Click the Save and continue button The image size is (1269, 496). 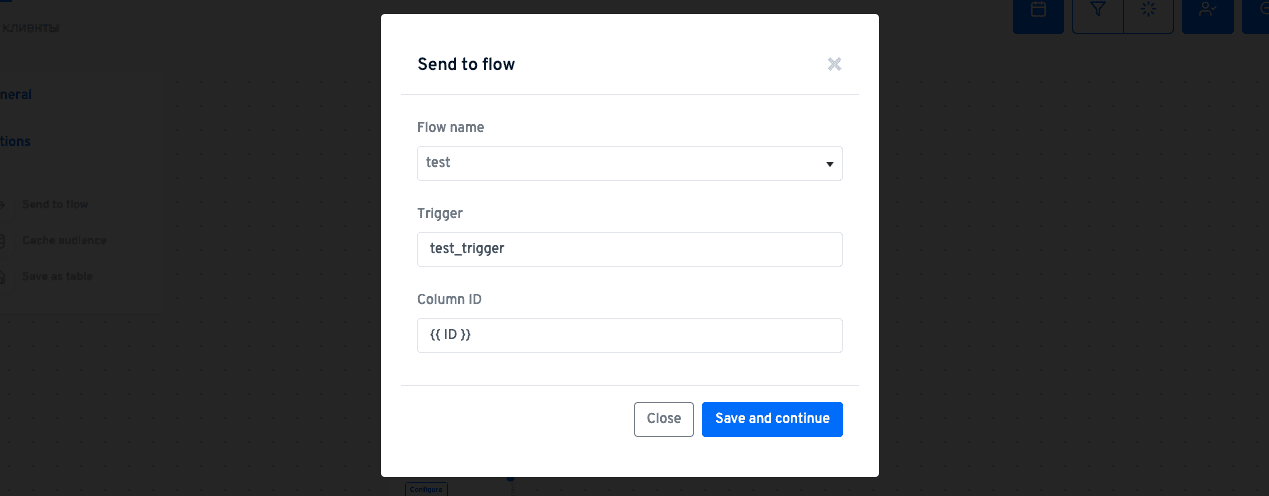click(x=772, y=419)
